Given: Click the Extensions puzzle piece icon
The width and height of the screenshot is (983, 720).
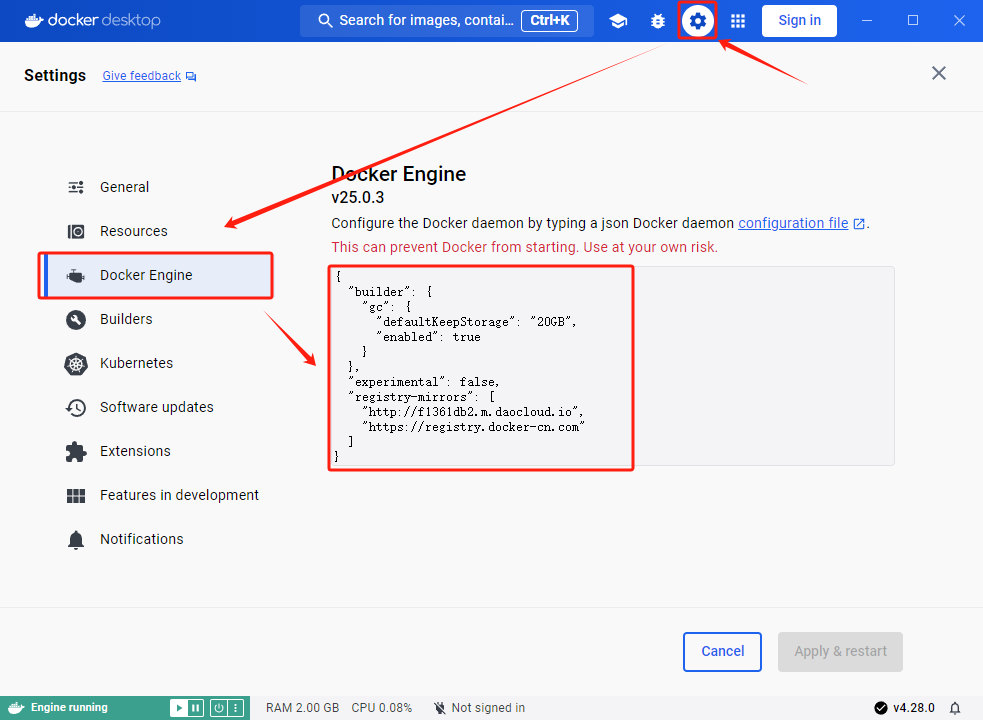Looking at the screenshot, I should click(x=76, y=452).
